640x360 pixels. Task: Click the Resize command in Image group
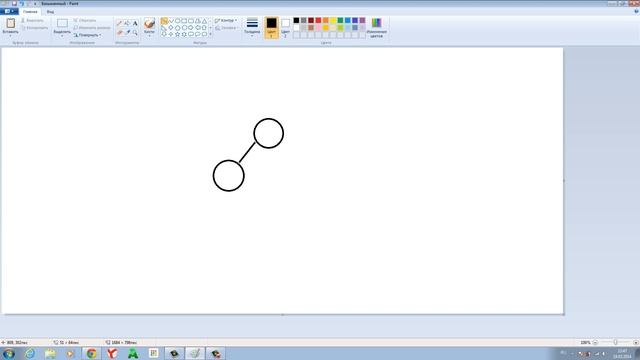click(x=92, y=28)
